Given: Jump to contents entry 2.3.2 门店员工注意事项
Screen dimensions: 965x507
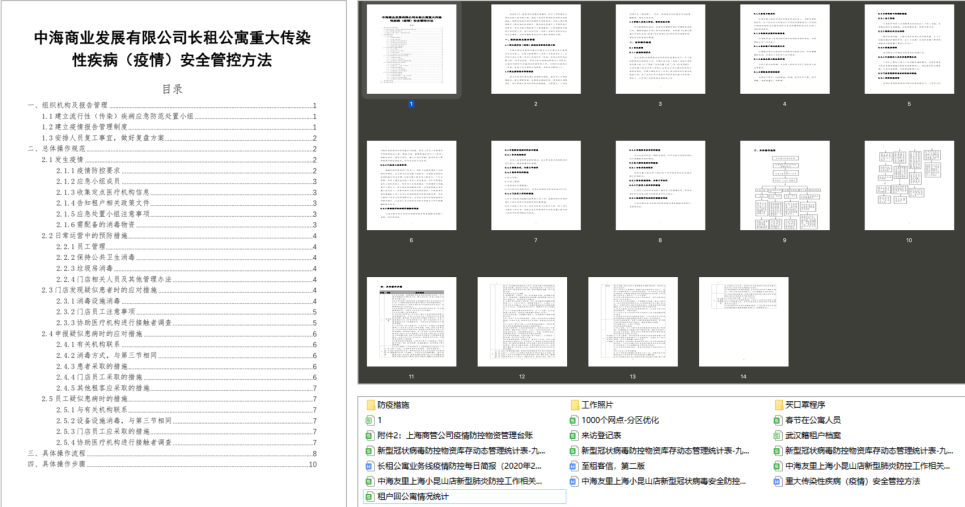Looking at the screenshot, I should (x=186, y=312).
